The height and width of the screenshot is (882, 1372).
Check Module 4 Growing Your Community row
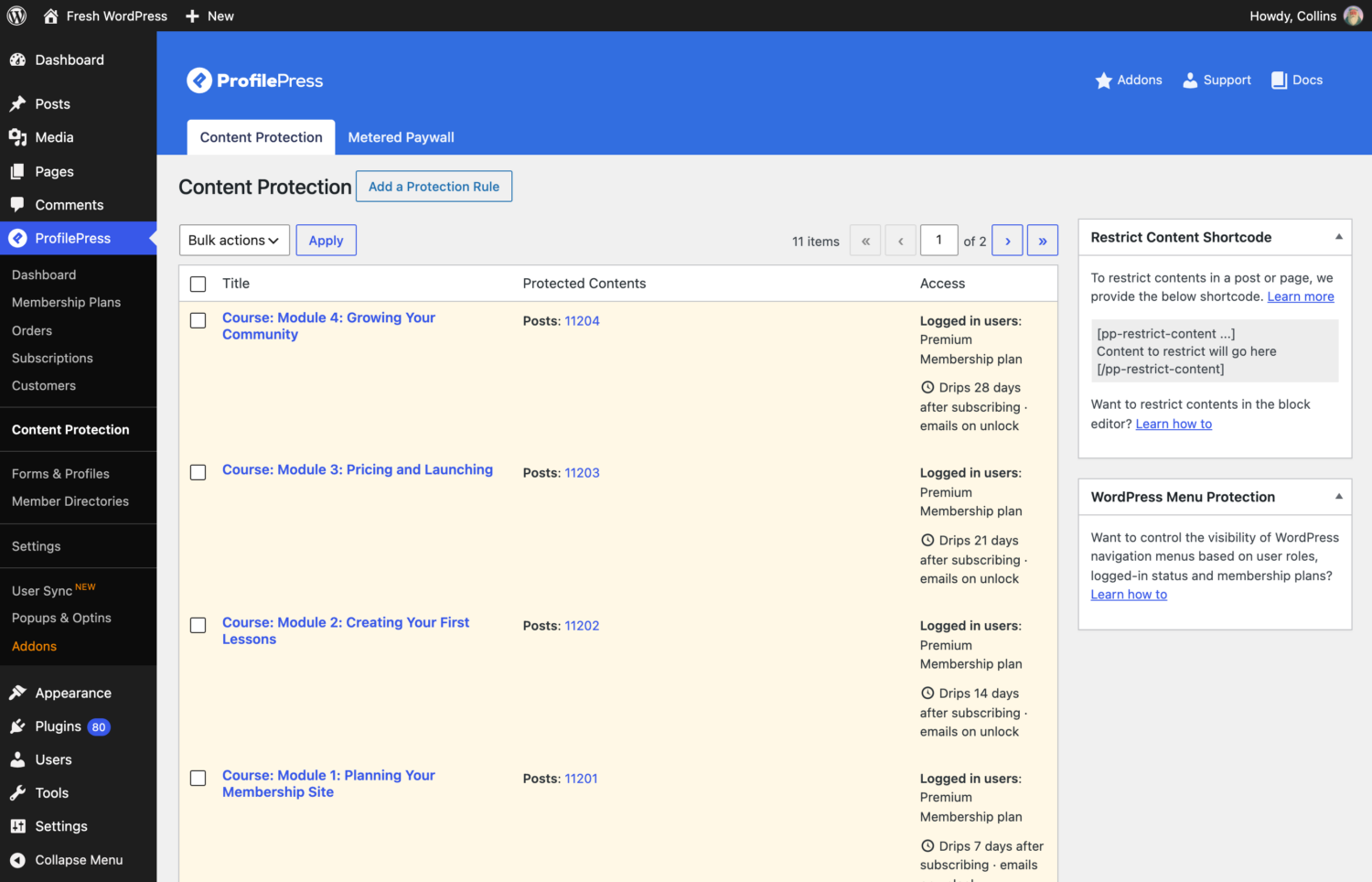198,320
